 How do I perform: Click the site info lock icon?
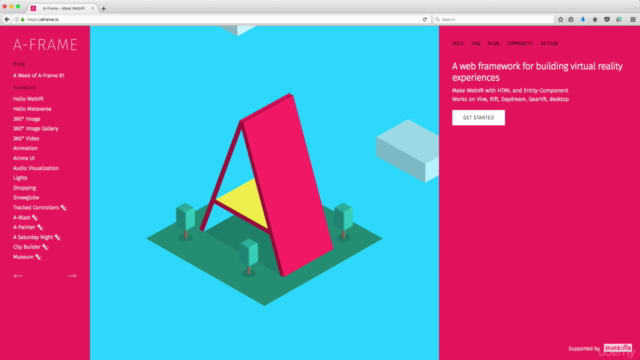22,19
